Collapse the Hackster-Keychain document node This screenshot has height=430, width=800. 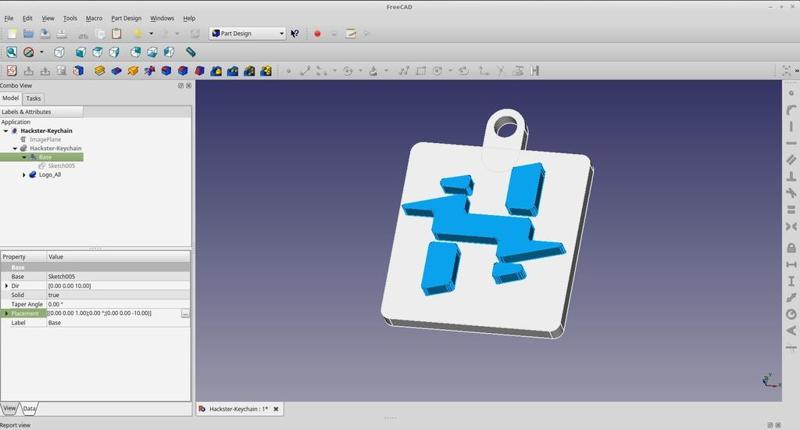pos(6,131)
